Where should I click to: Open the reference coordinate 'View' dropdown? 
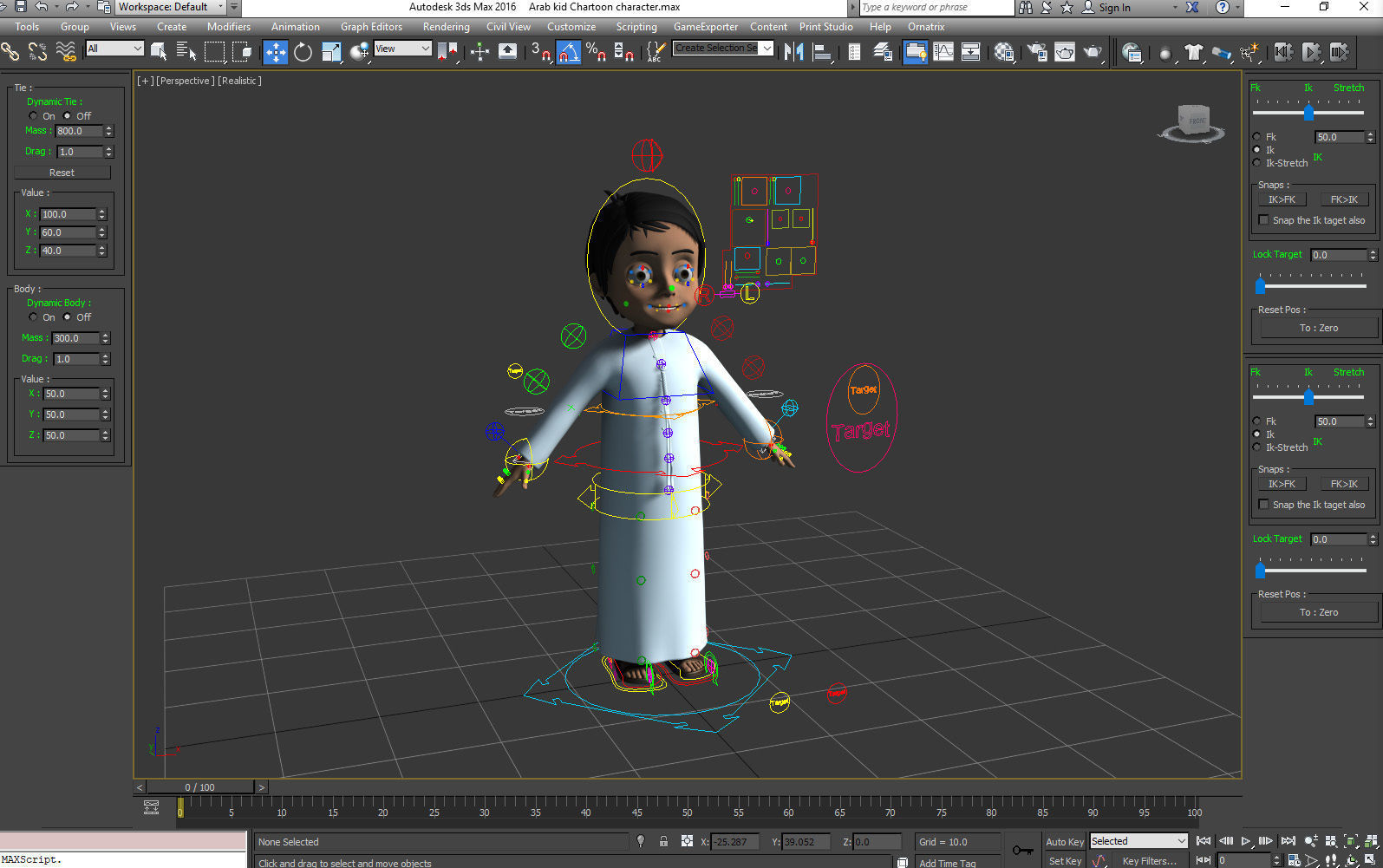403,49
